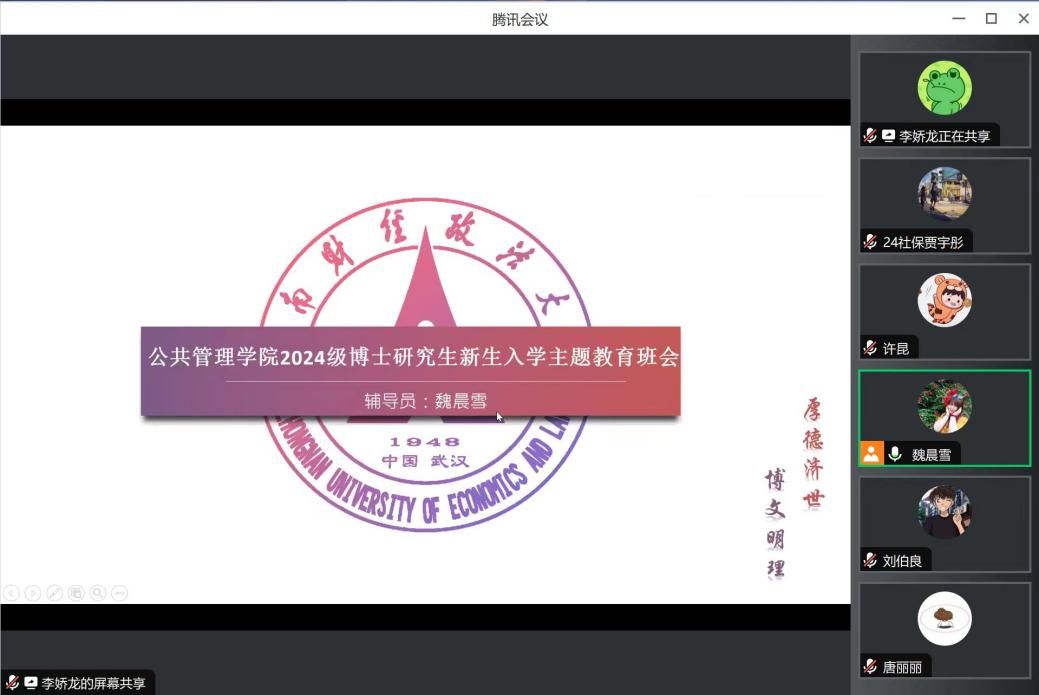This screenshot has width=1039, height=695.
Task: Click the 中国 武汉 text on the seal
Action: pyautogui.click(x=425, y=460)
